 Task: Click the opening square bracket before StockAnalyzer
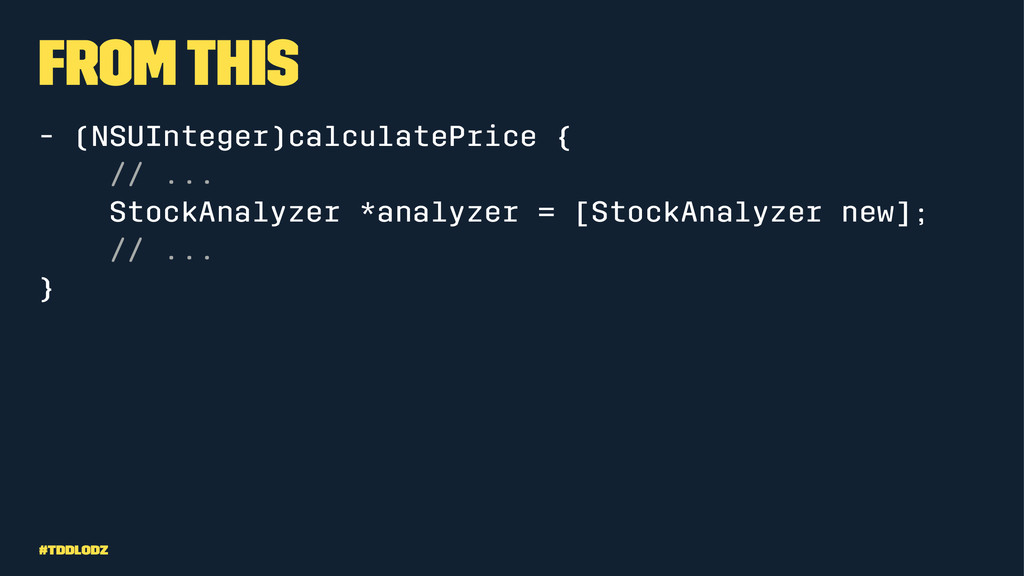point(582,214)
